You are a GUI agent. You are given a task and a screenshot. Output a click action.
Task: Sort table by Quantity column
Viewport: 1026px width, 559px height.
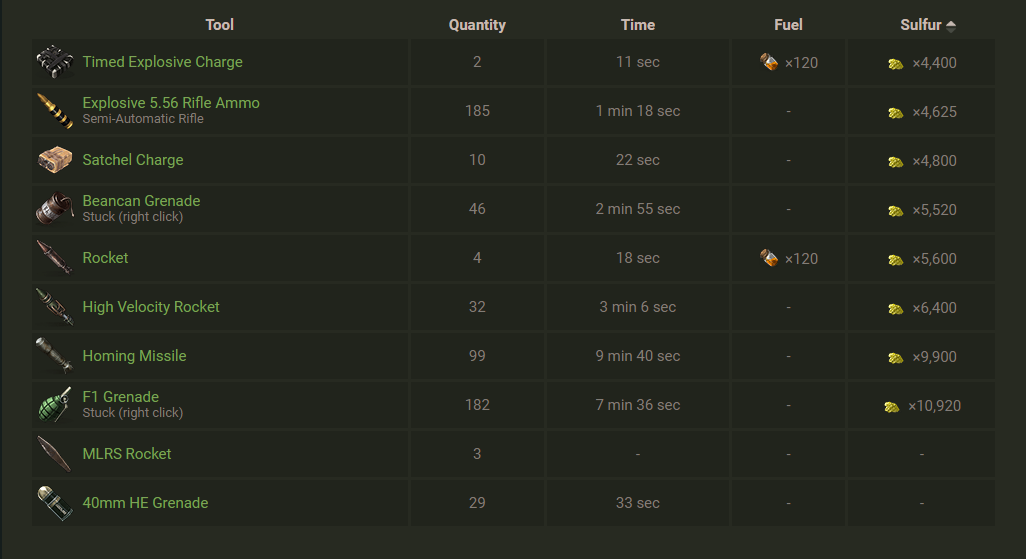pyautogui.click(x=477, y=25)
